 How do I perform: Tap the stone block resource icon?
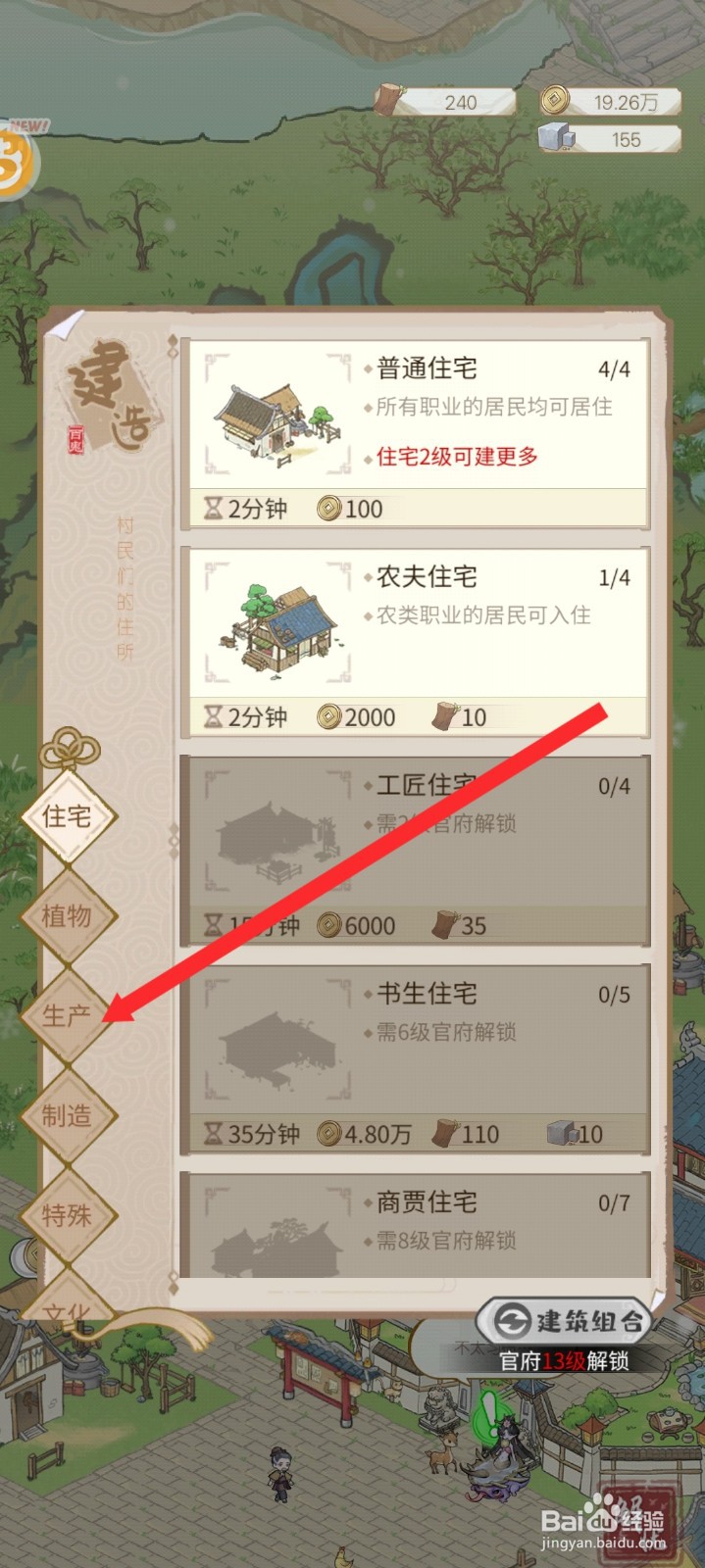pos(557,137)
